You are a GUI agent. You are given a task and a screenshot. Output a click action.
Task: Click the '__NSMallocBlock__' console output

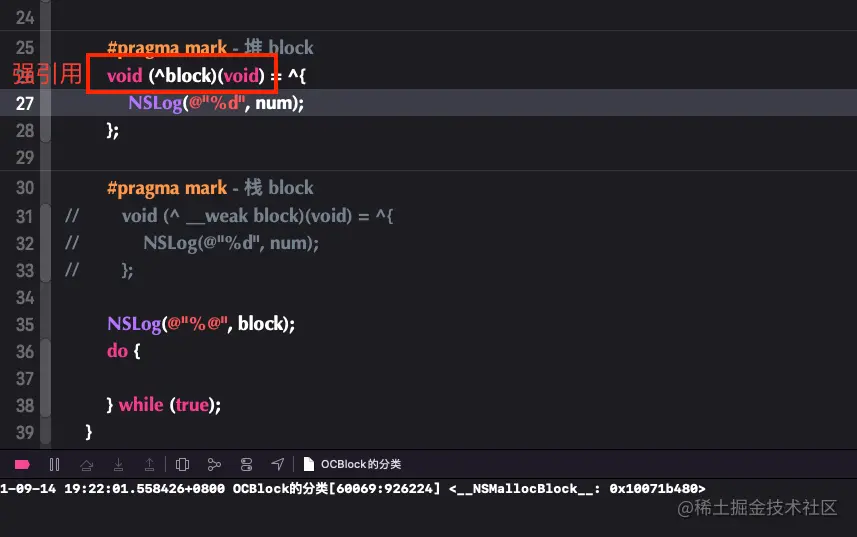tap(526, 488)
